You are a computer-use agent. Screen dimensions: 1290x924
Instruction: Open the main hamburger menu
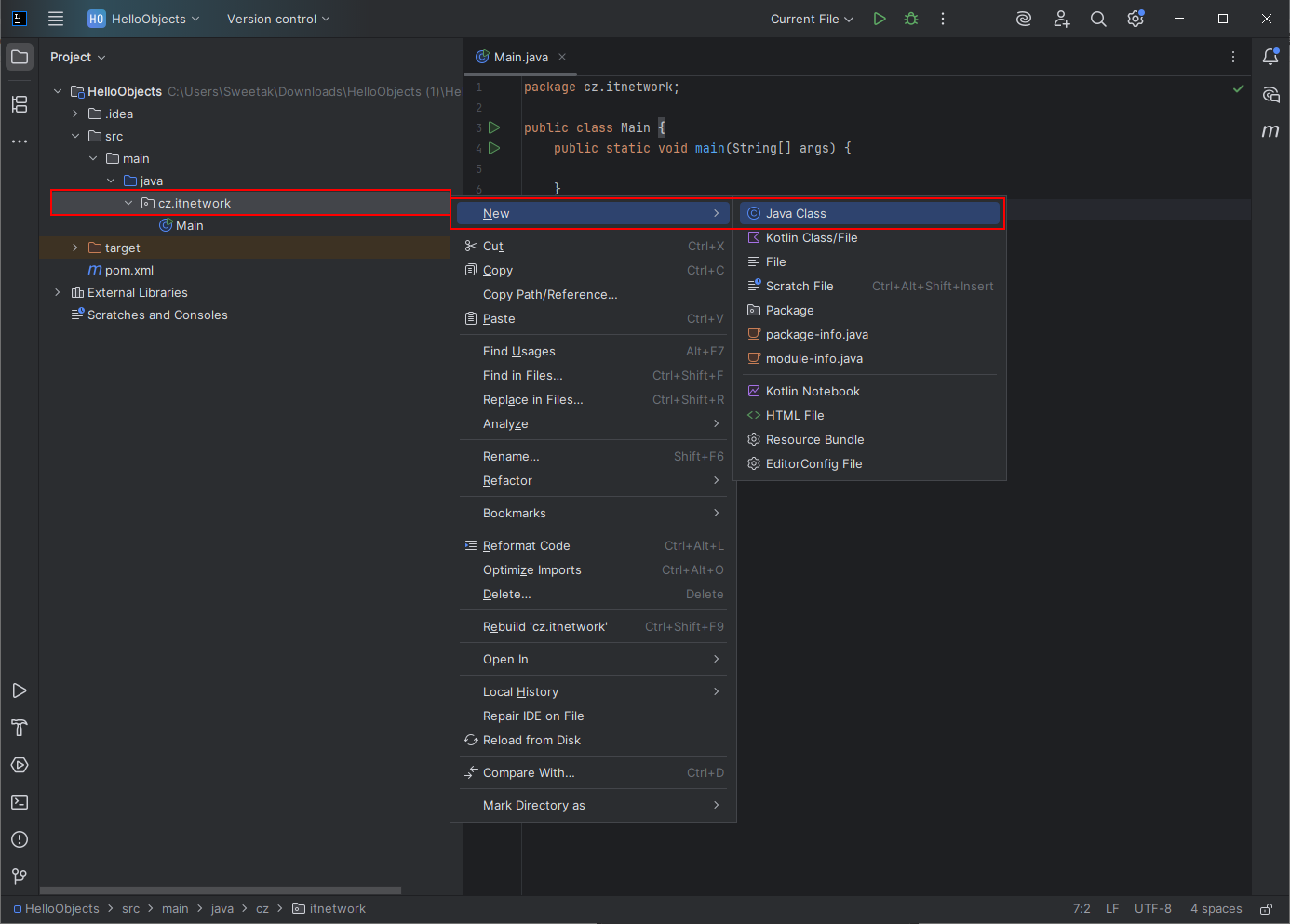pyautogui.click(x=56, y=19)
